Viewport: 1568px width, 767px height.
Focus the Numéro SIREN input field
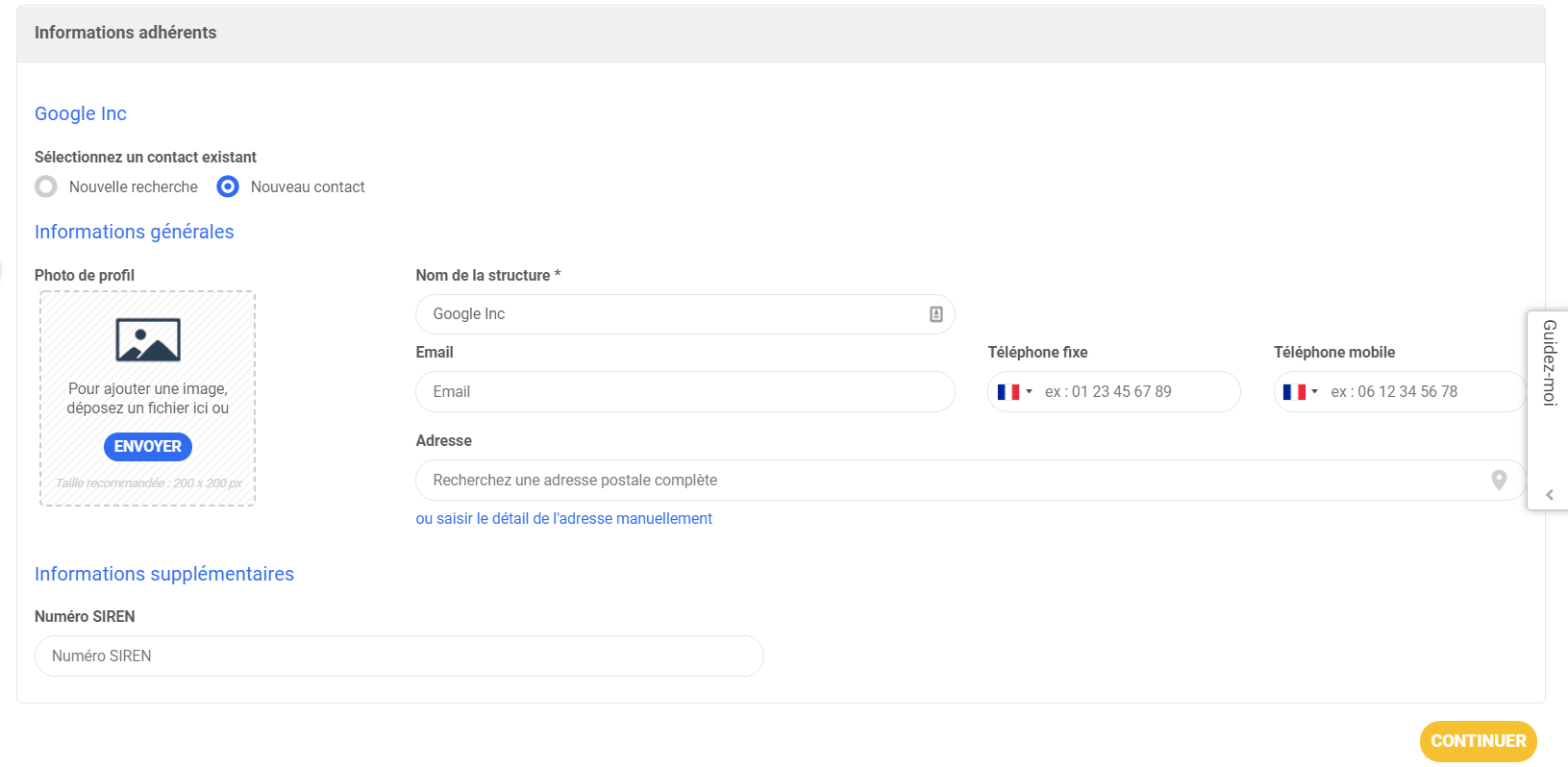pos(399,656)
